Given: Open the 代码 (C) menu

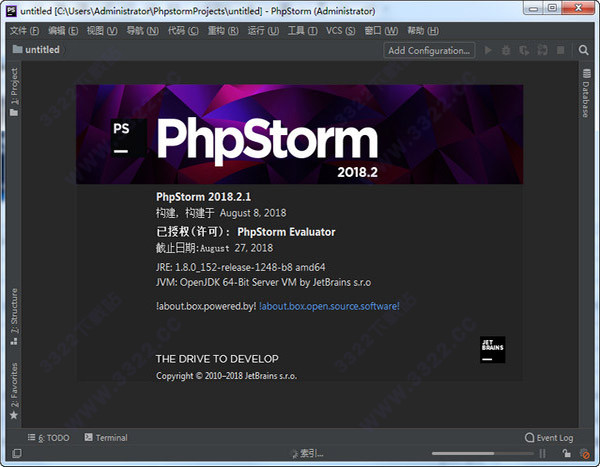Looking at the screenshot, I should [x=183, y=31].
